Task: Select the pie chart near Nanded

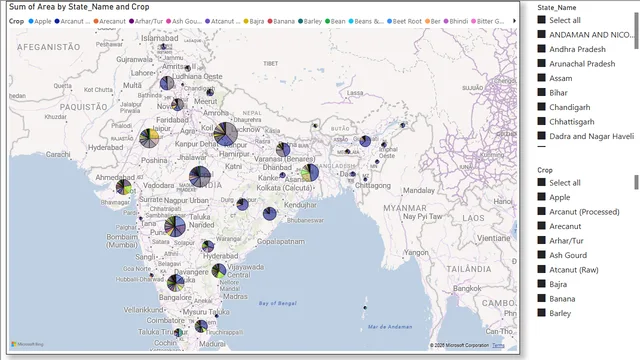Action: tap(175, 227)
